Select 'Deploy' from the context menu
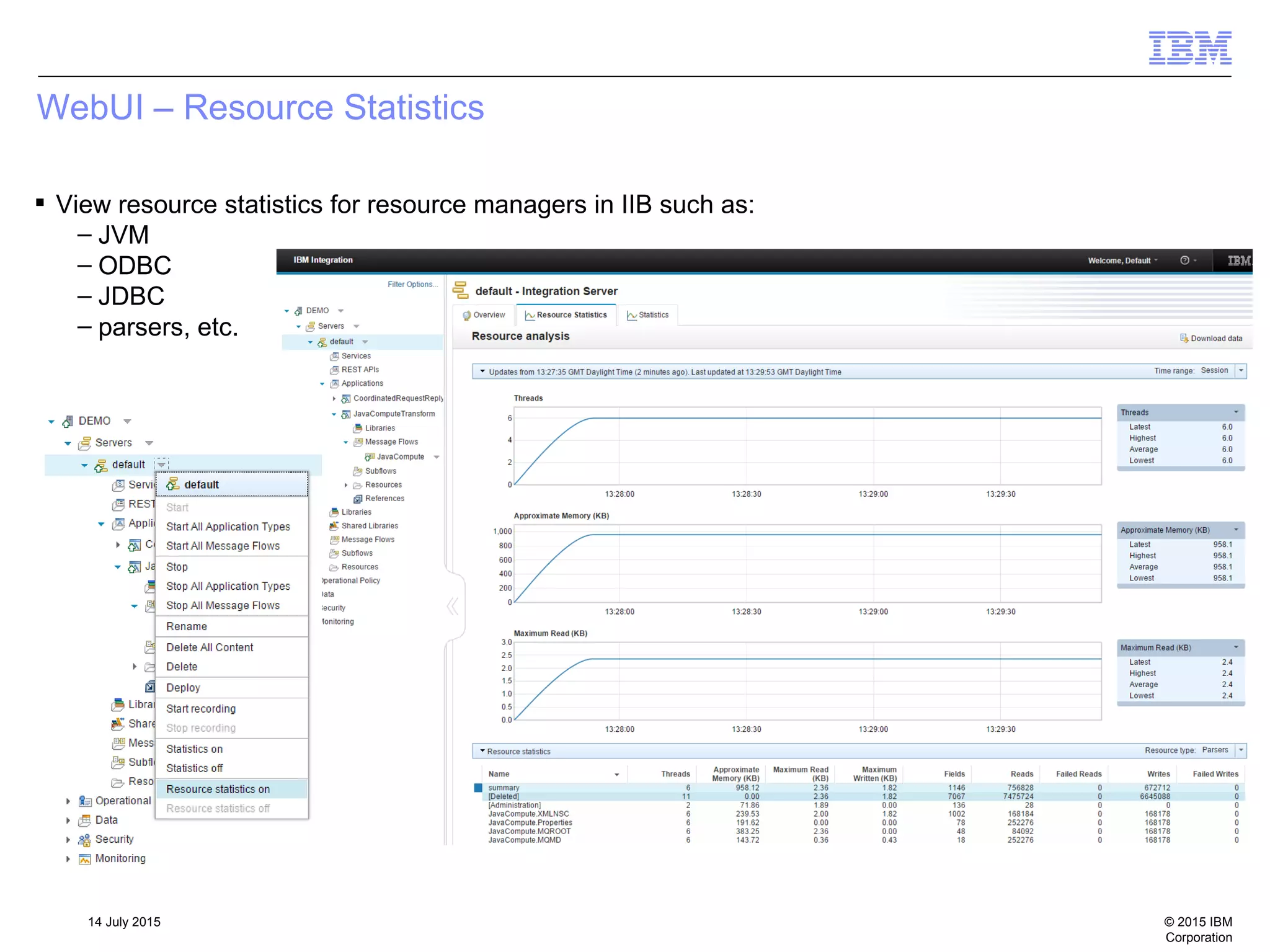1270x952 pixels. [x=231, y=687]
